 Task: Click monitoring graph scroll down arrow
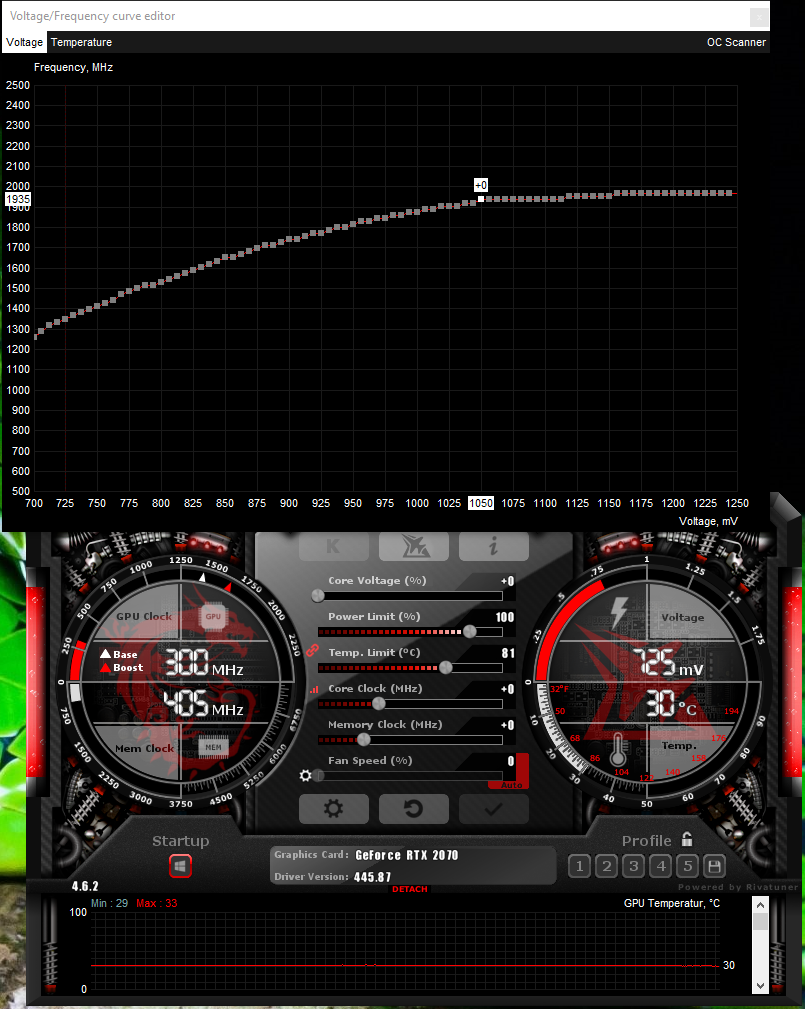tap(760, 985)
